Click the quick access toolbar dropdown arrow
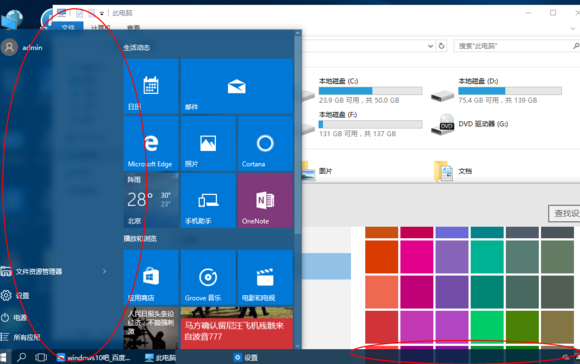Screen dimensions: 580x364 [102, 14]
